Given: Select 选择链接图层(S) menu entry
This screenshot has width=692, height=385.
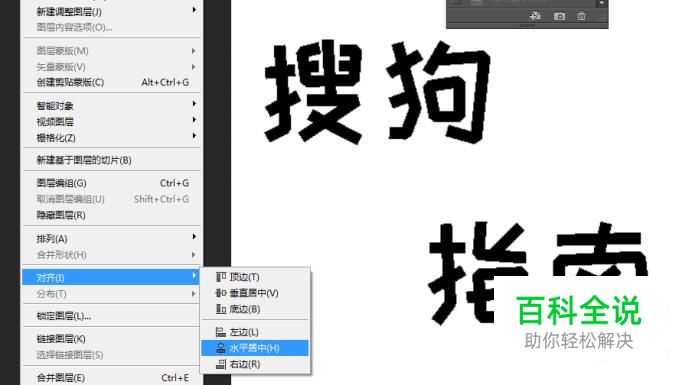Looking at the screenshot, I should pos(111,355).
